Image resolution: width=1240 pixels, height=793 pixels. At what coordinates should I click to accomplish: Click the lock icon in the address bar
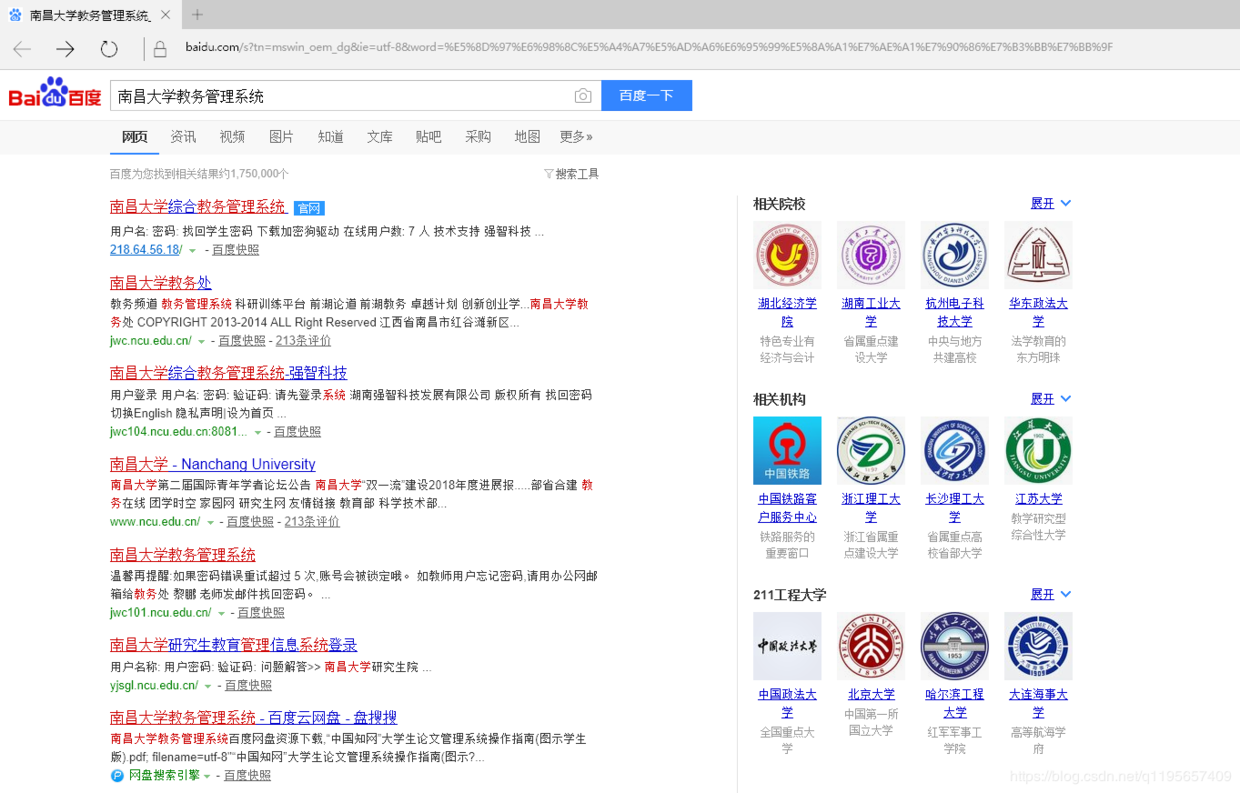click(160, 47)
